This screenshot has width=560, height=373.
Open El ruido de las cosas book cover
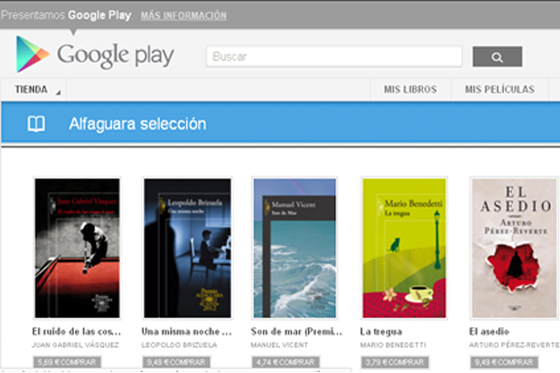click(x=77, y=248)
